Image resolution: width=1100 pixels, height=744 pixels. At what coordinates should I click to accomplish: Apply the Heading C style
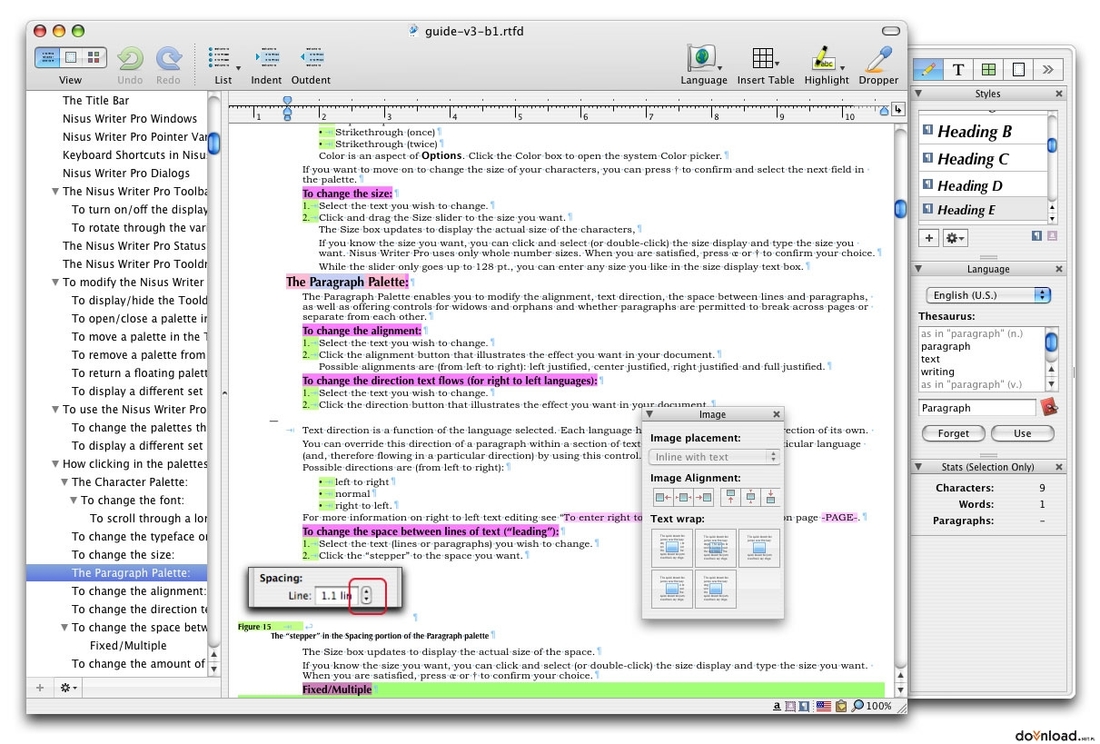983,158
